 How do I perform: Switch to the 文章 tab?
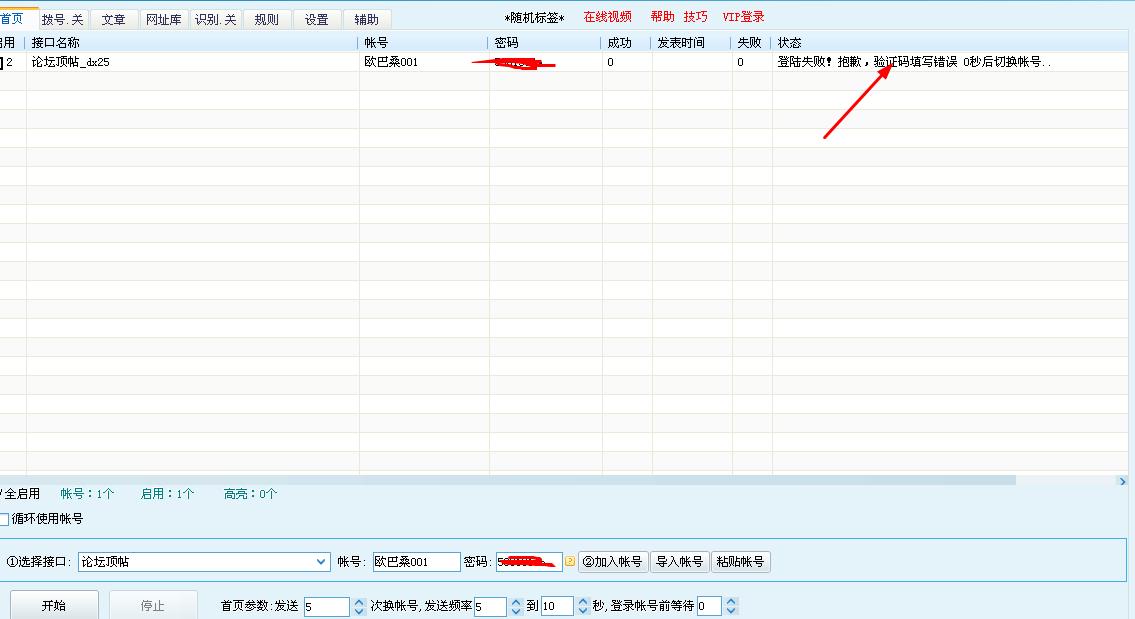[113, 19]
